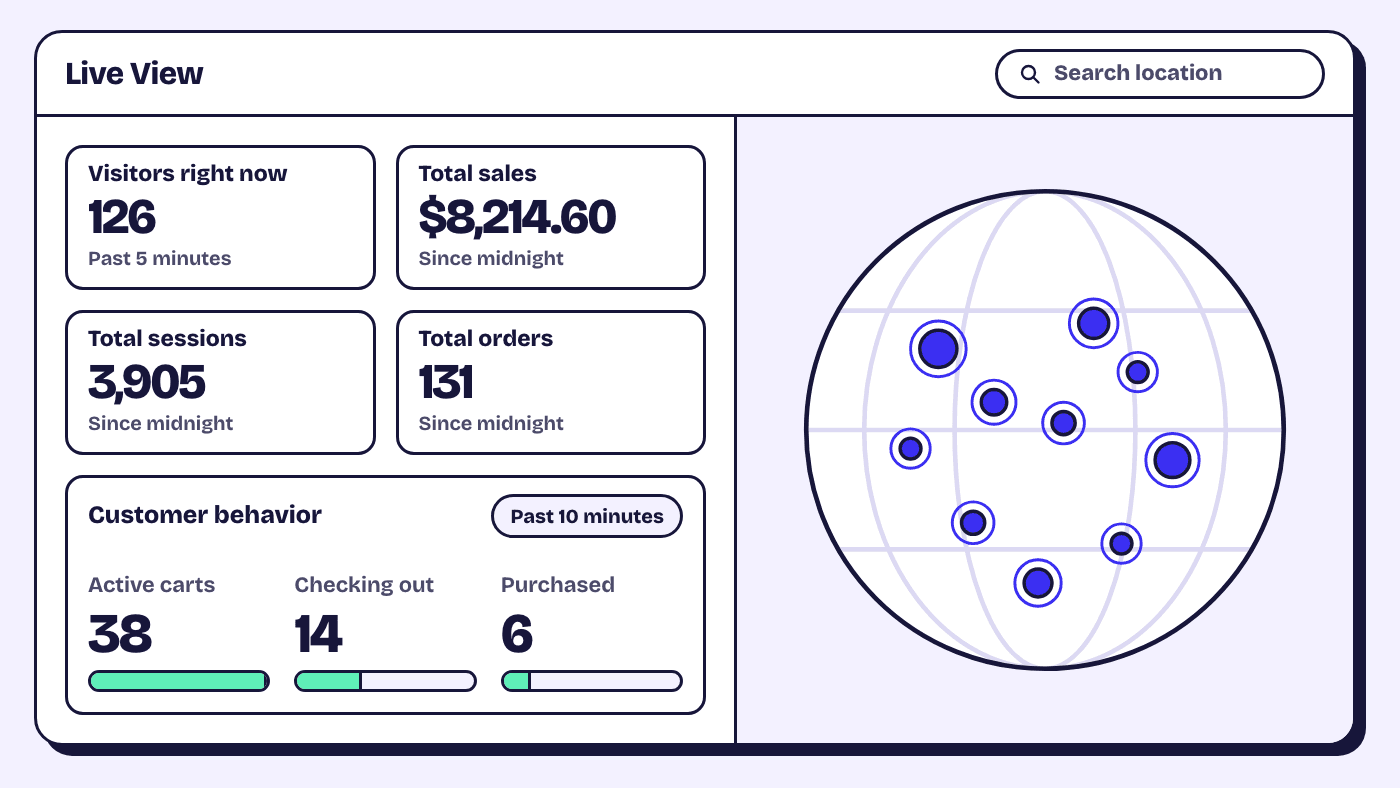Open the Past 10 minutes time filter
The width and height of the screenshot is (1400, 788).
[x=587, y=517]
